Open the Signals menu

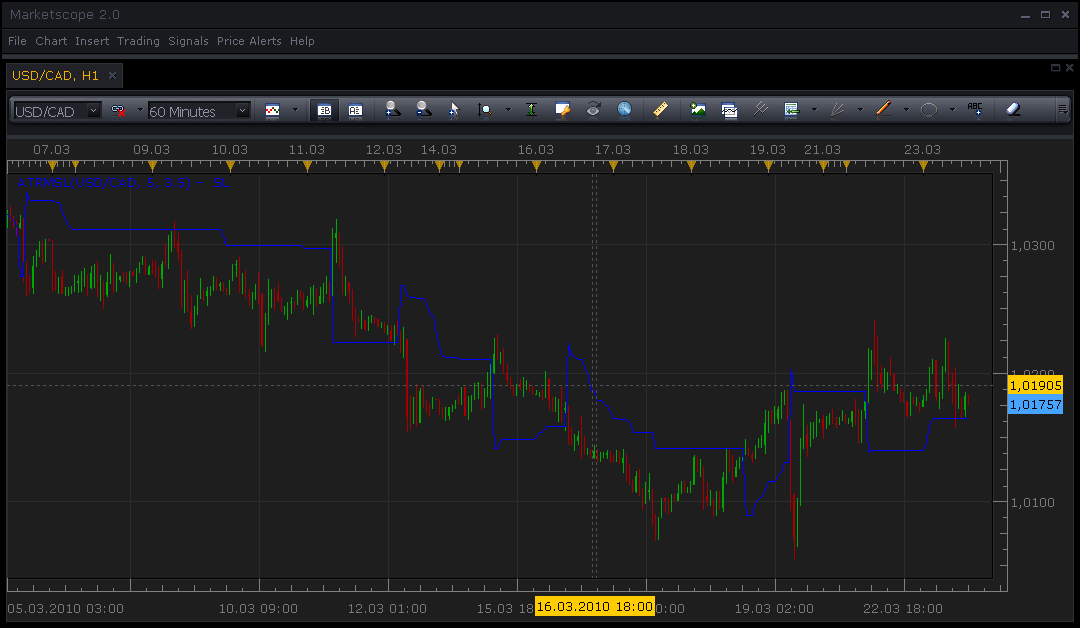pyautogui.click(x=188, y=41)
